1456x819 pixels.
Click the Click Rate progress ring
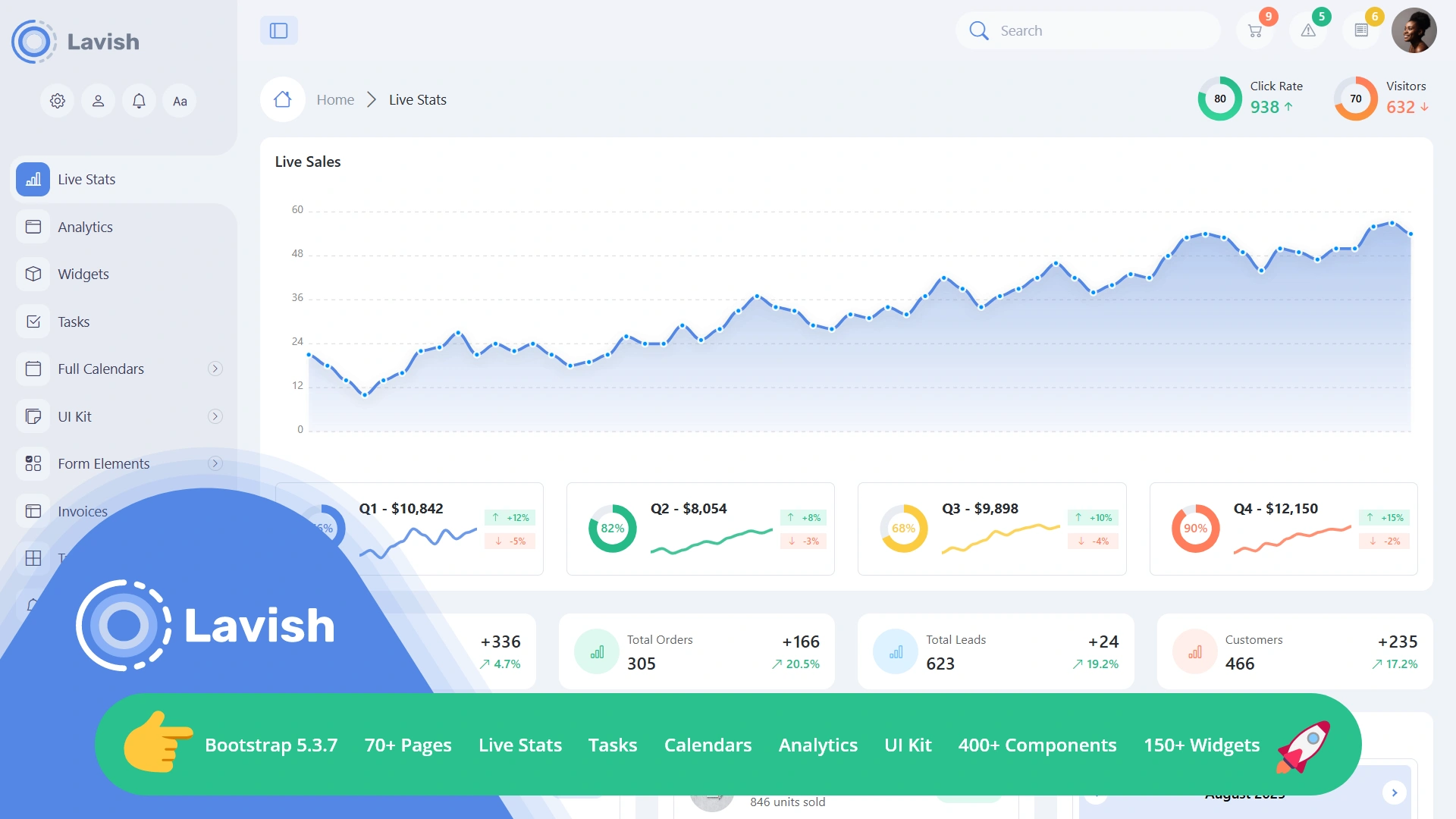[x=1219, y=98]
